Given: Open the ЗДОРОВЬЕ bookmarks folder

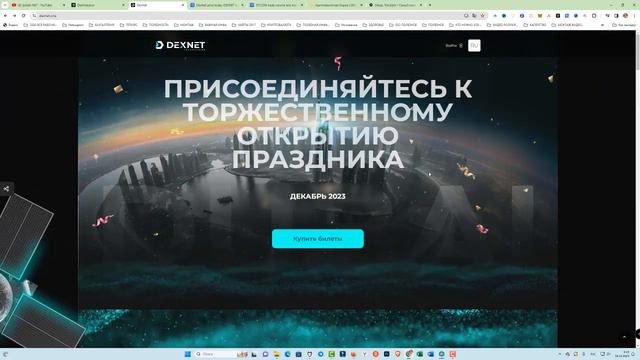Looking at the screenshot, I should pyautogui.click(x=373, y=25).
